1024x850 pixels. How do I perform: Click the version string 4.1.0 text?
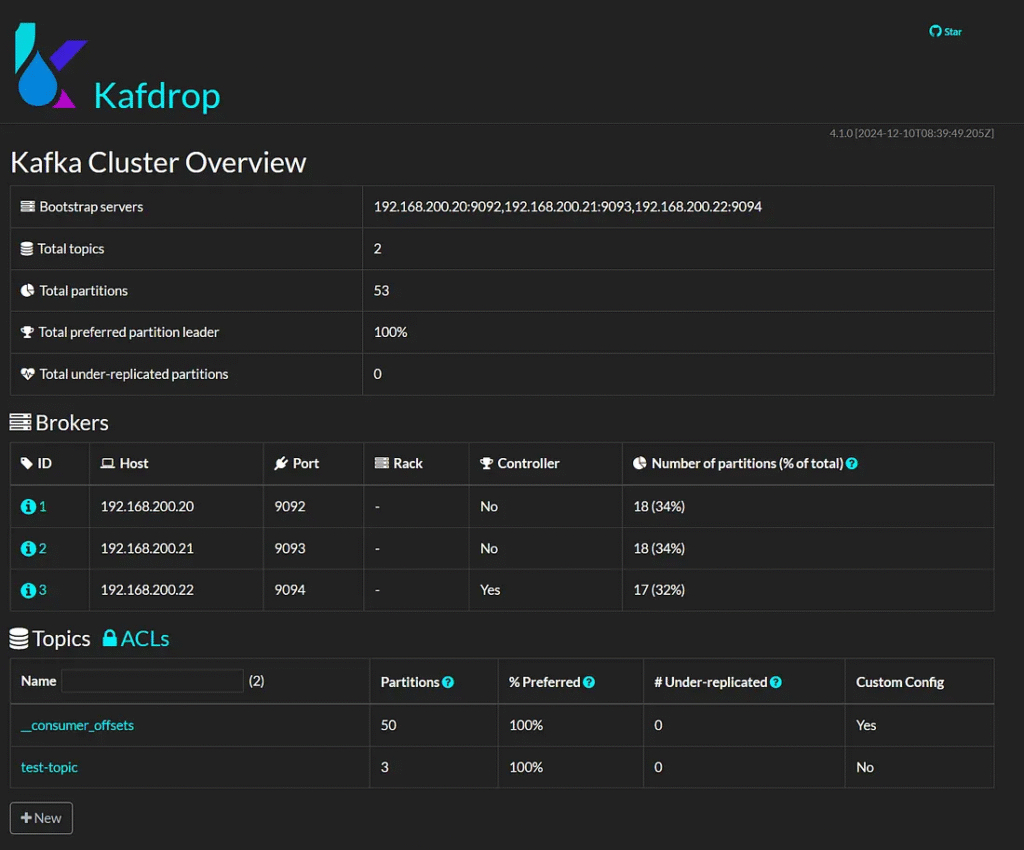coord(911,133)
